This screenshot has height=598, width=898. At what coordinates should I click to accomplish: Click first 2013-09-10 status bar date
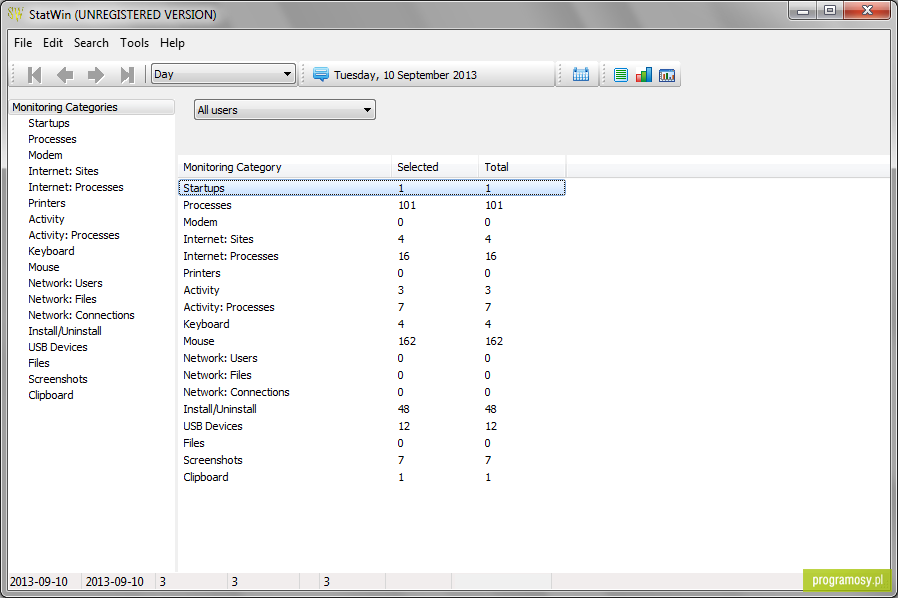pyautogui.click(x=39, y=581)
